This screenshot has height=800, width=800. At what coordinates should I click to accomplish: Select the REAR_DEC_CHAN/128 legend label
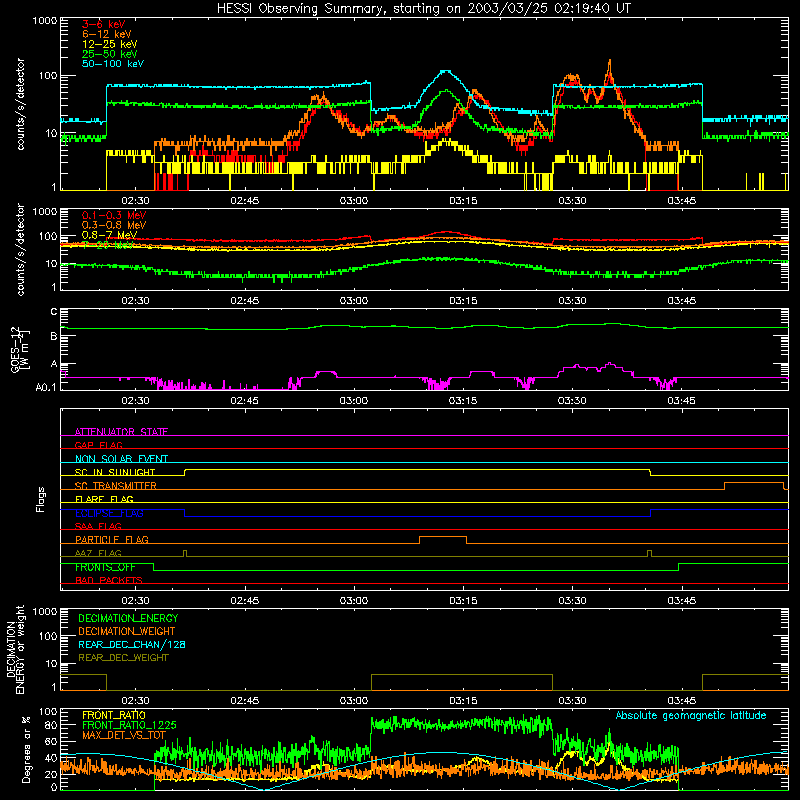tap(132, 644)
